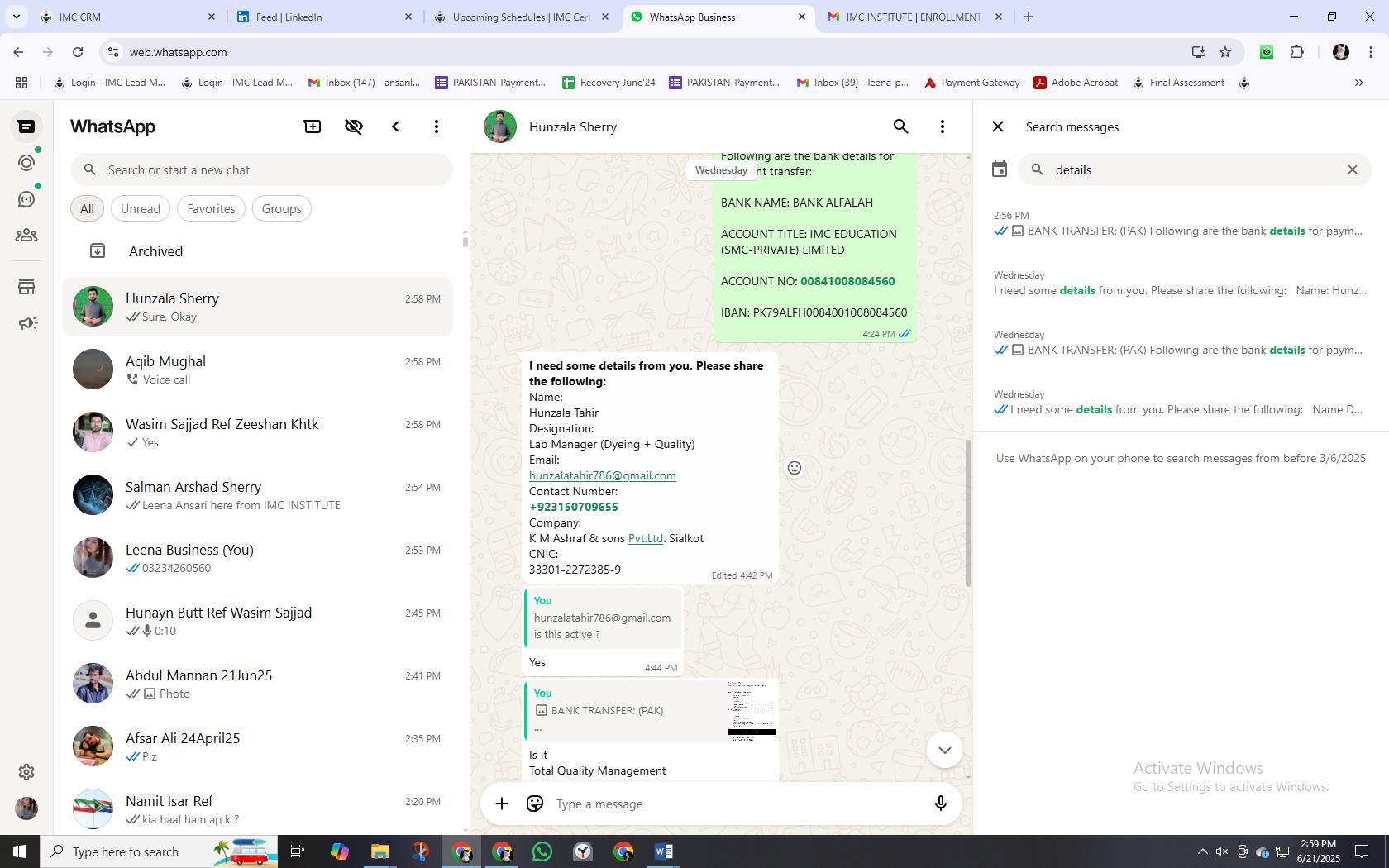The width and height of the screenshot is (1389, 868).
Task: Open the Status icon in the sidebar
Action: 26,163
